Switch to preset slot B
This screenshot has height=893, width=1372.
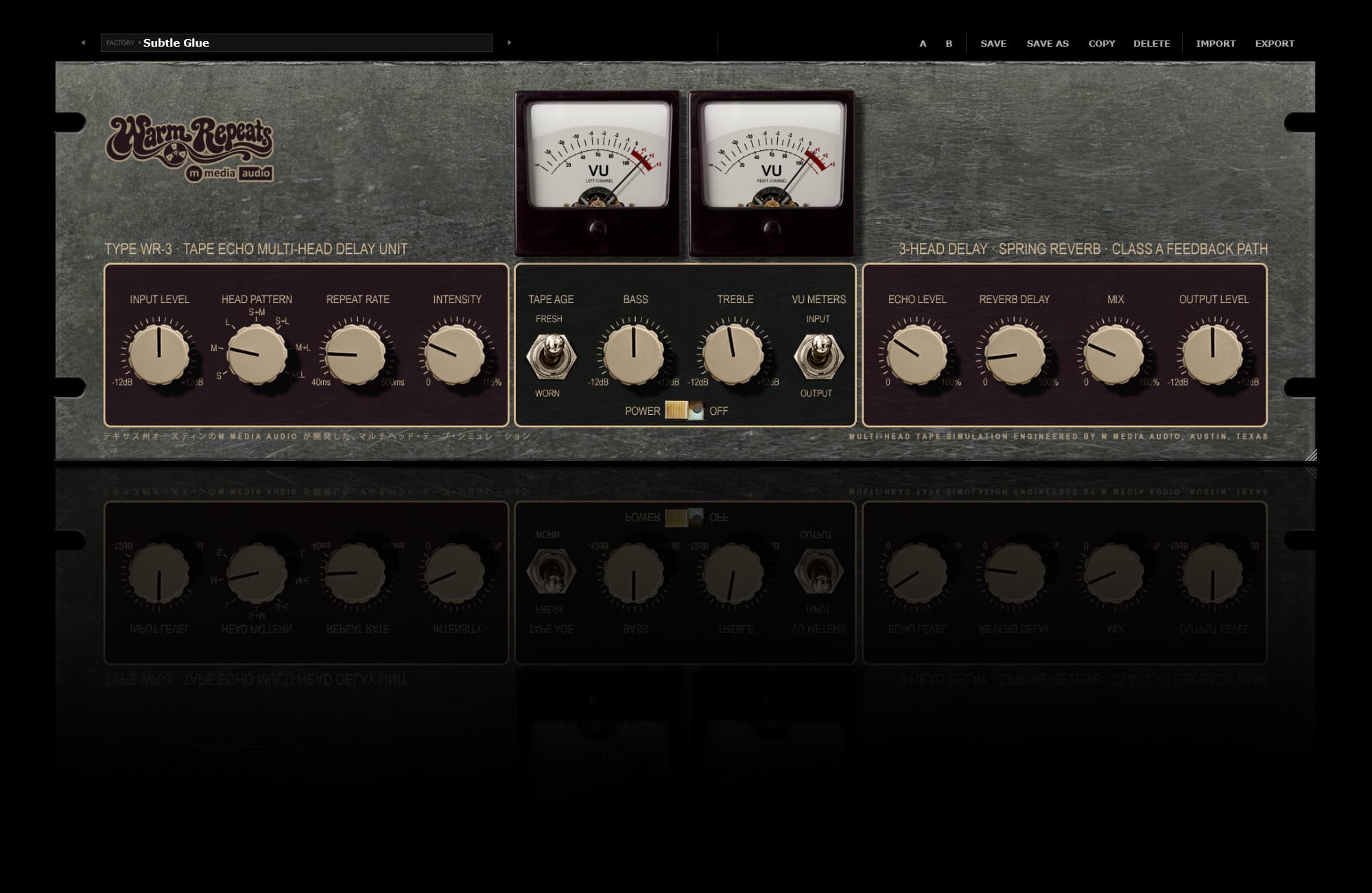point(949,43)
